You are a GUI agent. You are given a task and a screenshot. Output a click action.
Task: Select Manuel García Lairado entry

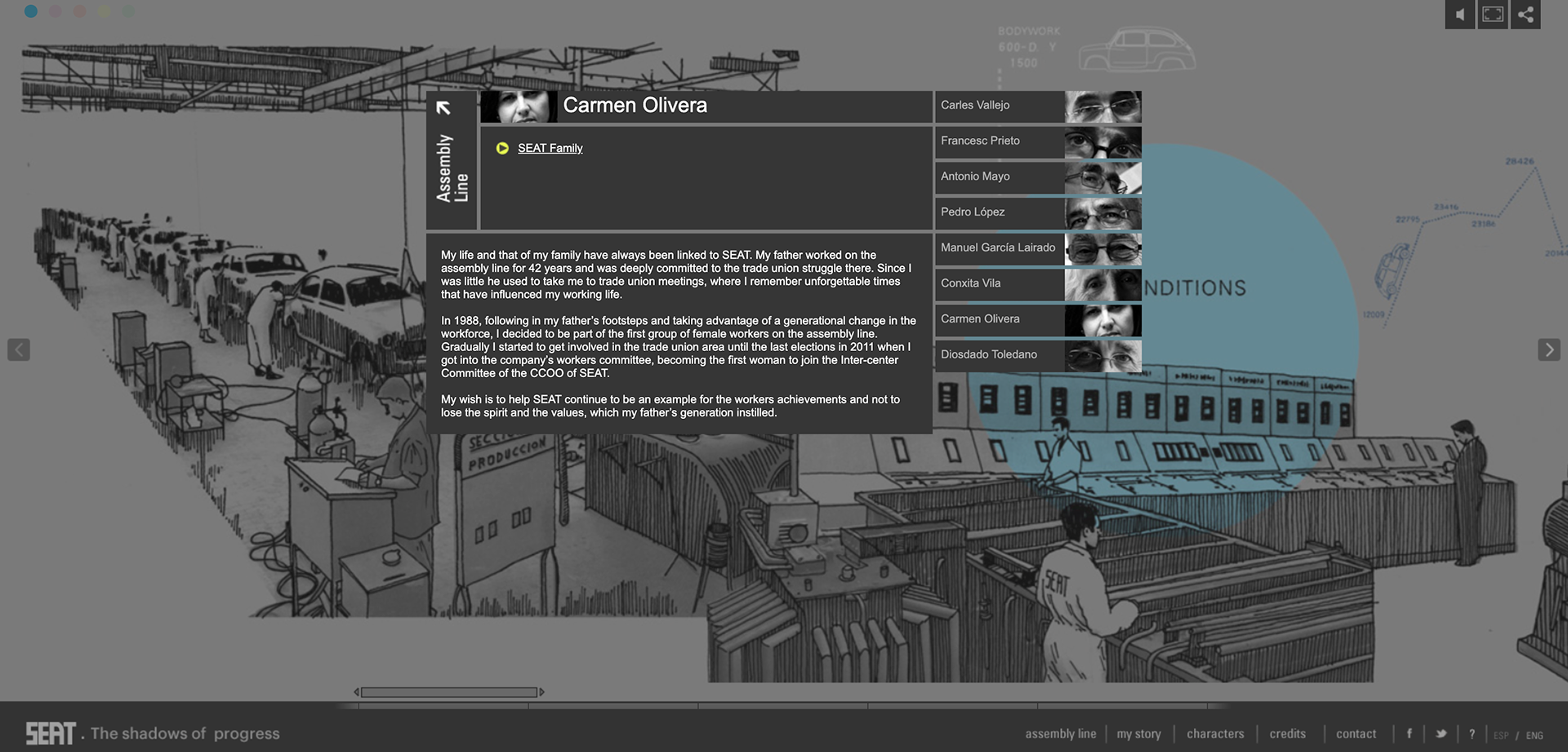tap(1038, 249)
